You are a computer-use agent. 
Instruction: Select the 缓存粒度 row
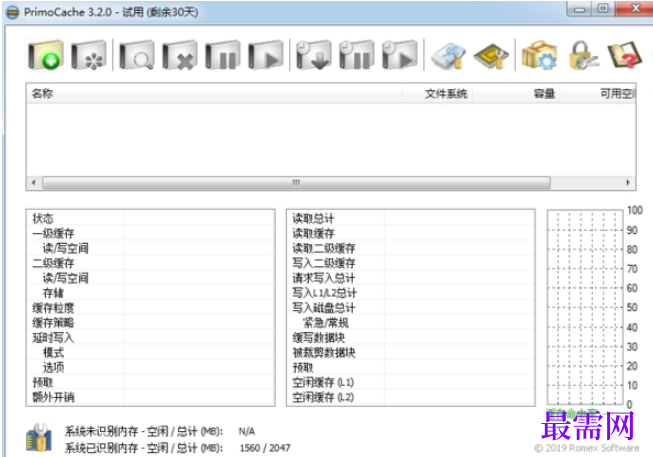click(151, 308)
